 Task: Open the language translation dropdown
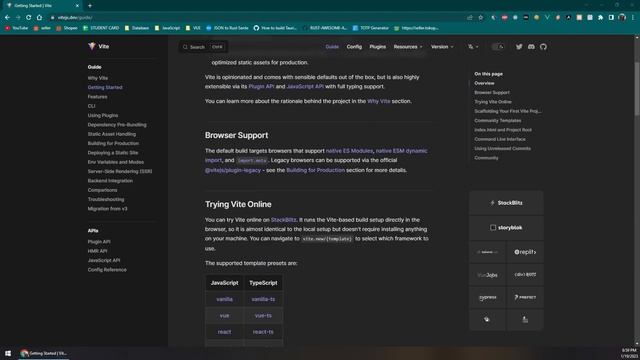tap(473, 47)
